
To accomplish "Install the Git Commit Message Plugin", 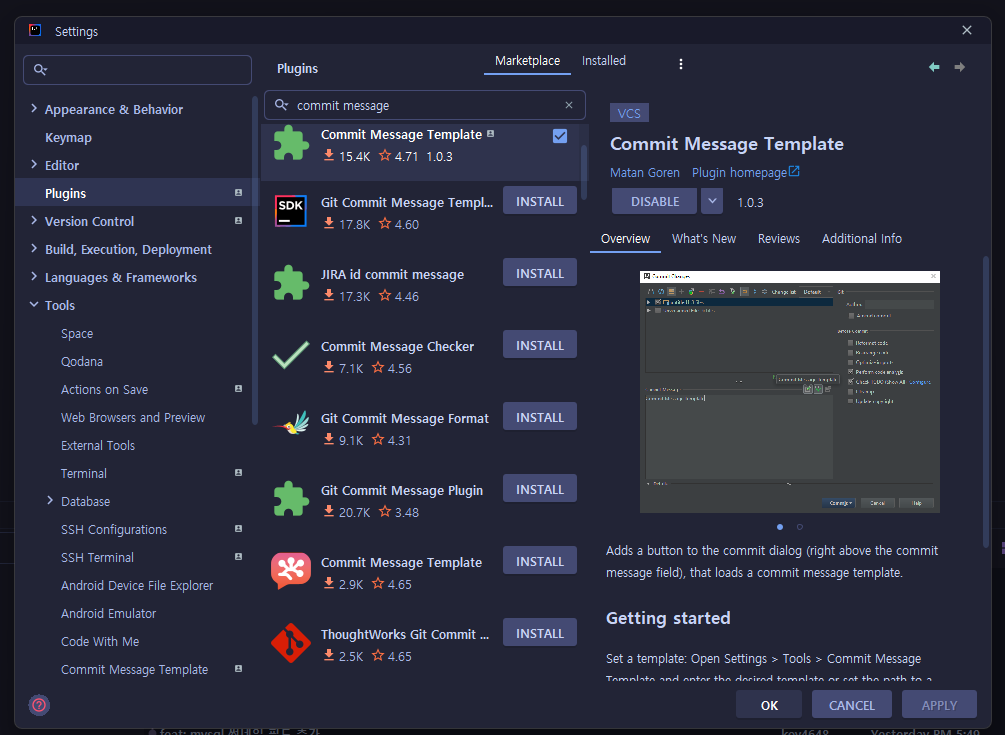I will (x=539, y=488).
